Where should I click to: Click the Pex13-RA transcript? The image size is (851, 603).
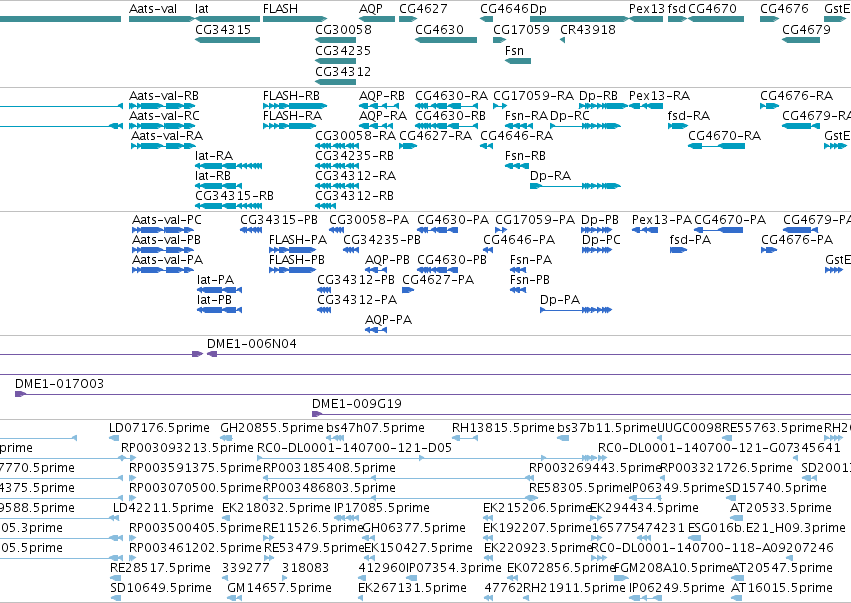point(646,106)
